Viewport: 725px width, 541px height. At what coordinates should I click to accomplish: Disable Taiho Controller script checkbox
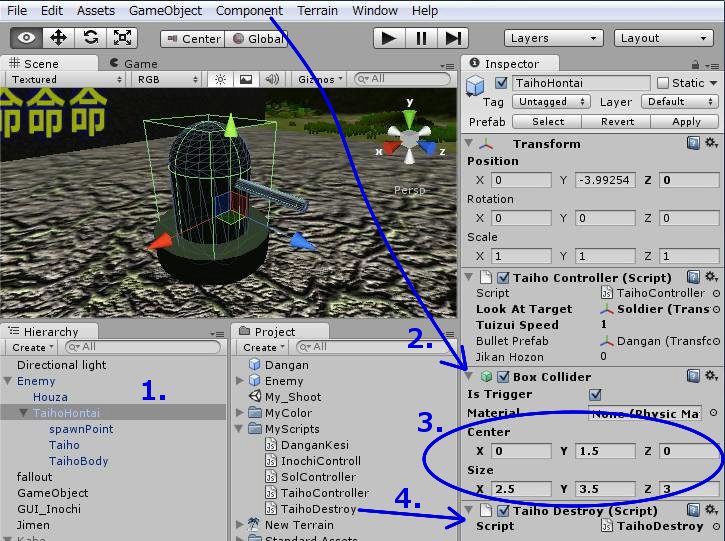503,278
